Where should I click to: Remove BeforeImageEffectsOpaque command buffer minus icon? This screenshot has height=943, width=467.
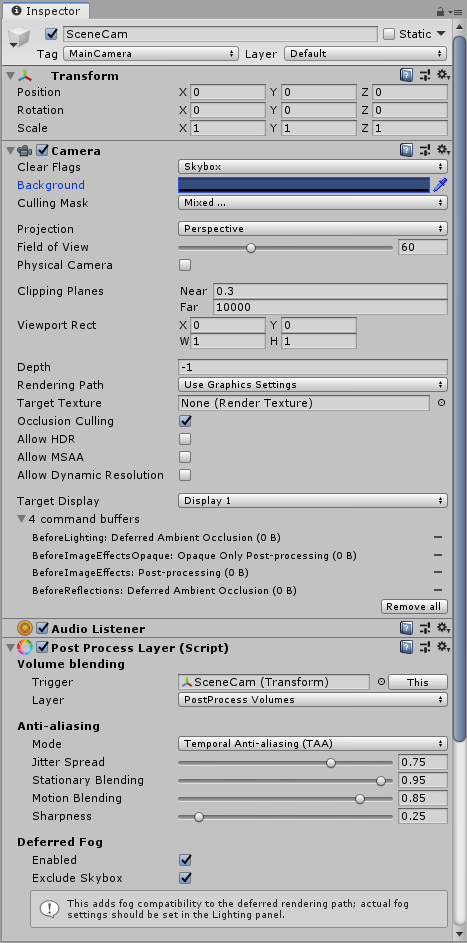click(438, 555)
